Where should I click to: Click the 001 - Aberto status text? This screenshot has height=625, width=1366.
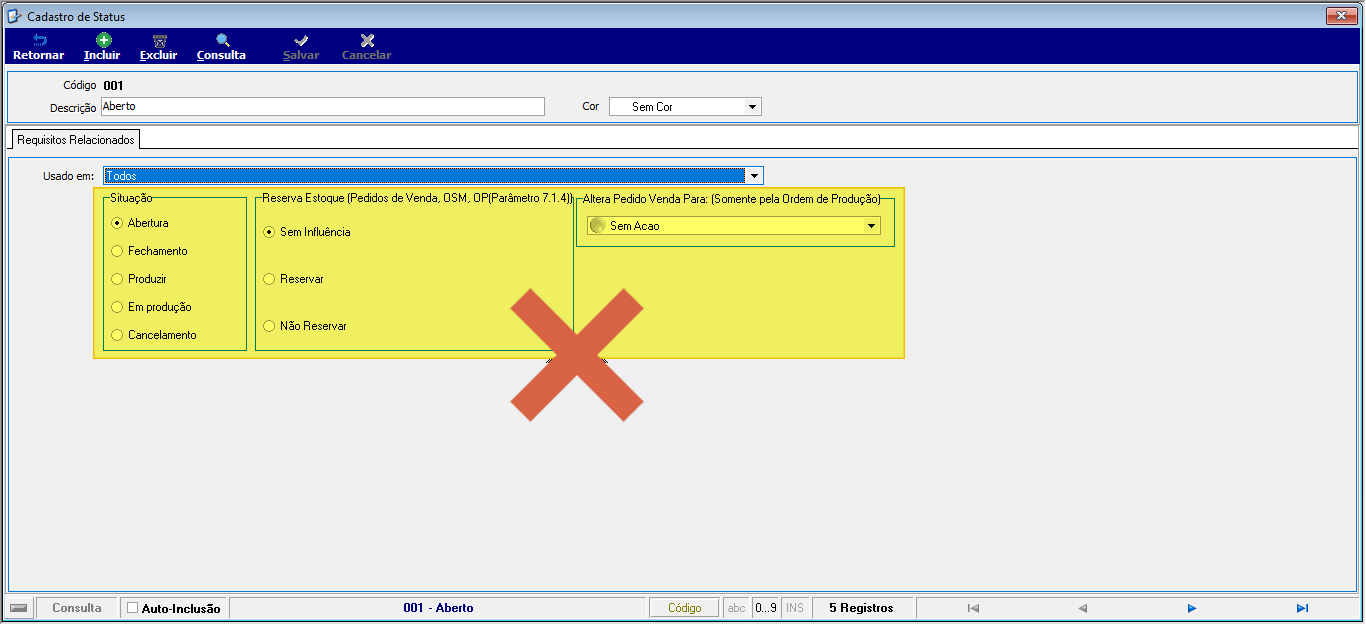coord(438,608)
